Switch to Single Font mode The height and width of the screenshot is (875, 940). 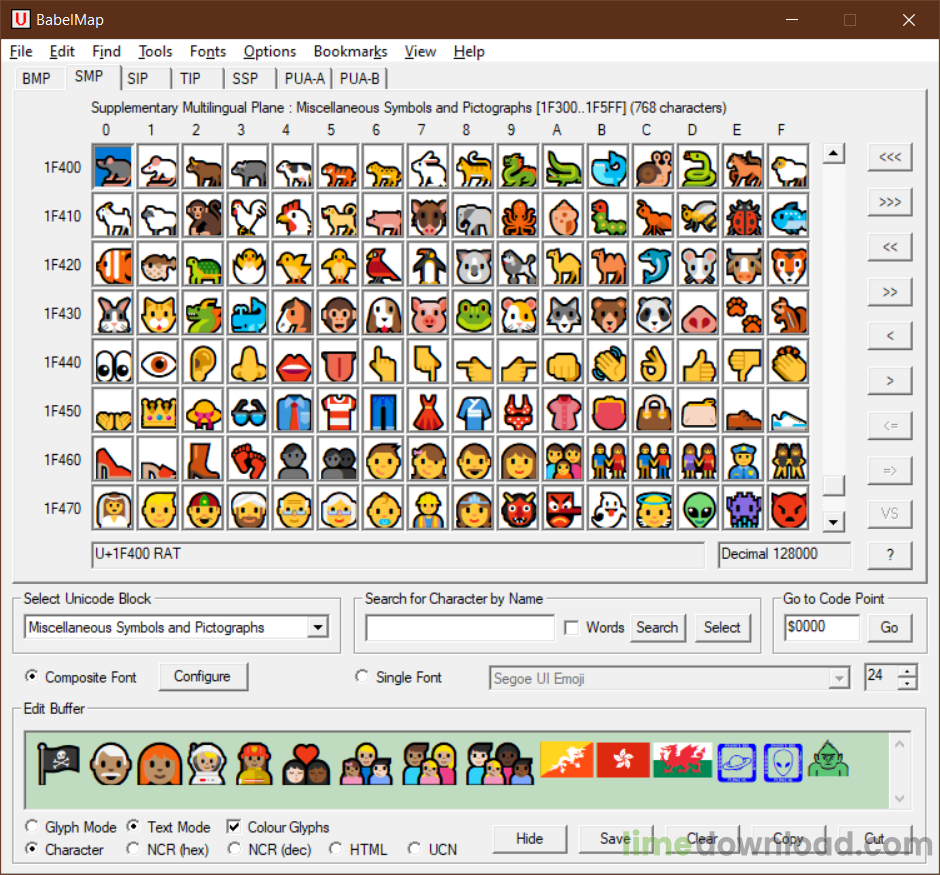click(362, 677)
